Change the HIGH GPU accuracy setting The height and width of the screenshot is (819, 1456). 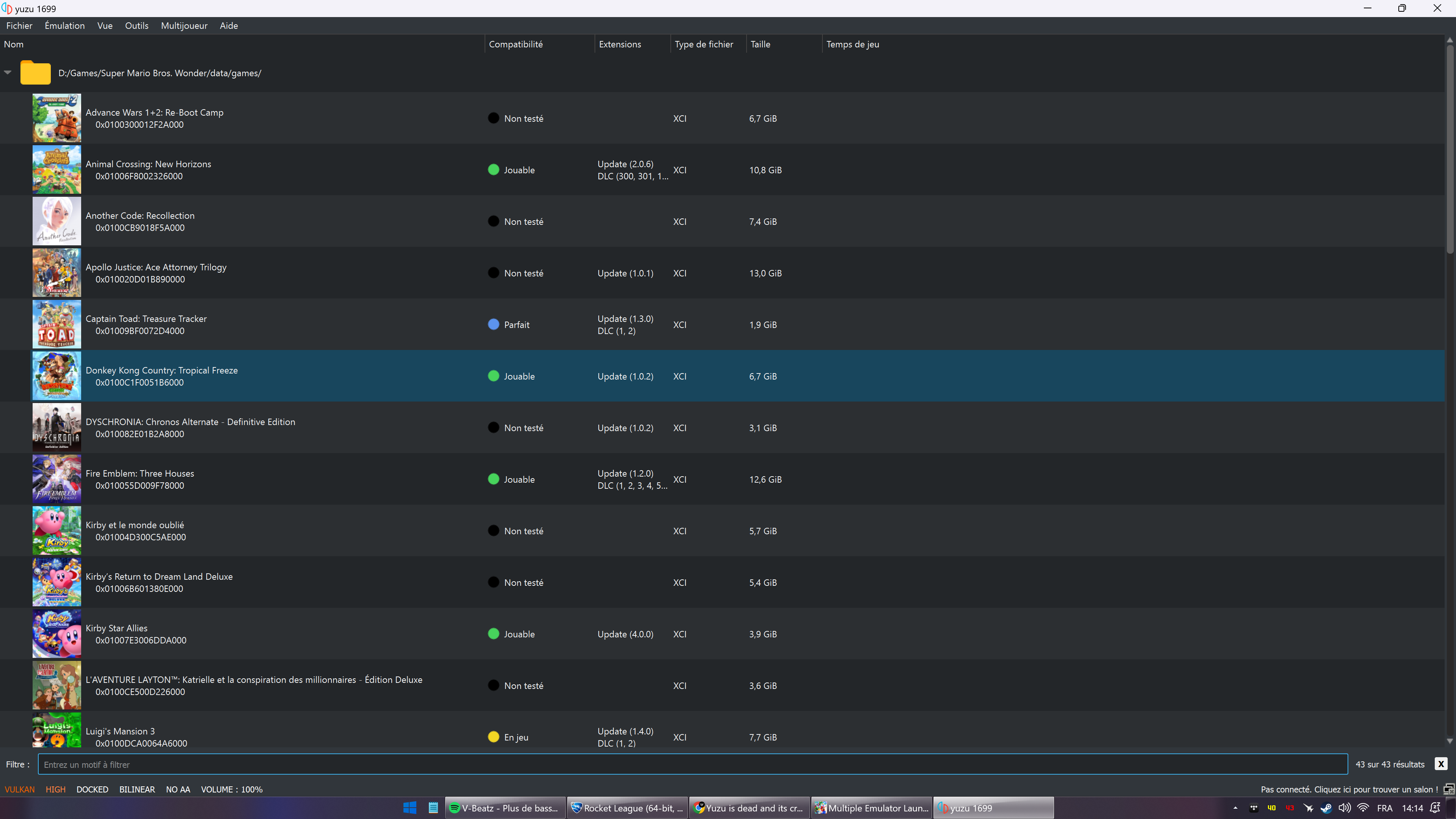[55, 789]
